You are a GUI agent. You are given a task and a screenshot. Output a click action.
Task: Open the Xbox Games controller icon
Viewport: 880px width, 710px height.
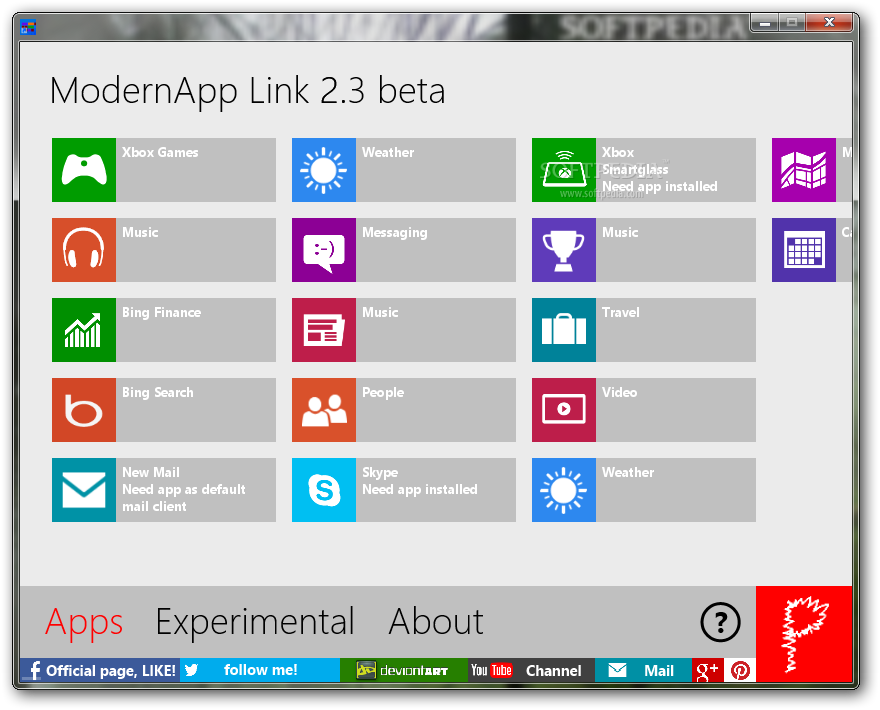click(x=84, y=170)
